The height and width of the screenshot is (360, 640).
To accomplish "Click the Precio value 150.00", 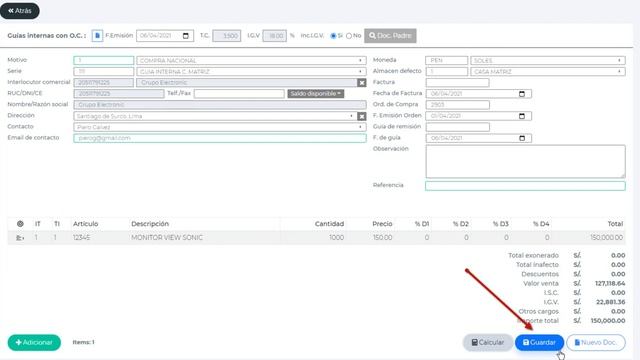I will point(382,238).
